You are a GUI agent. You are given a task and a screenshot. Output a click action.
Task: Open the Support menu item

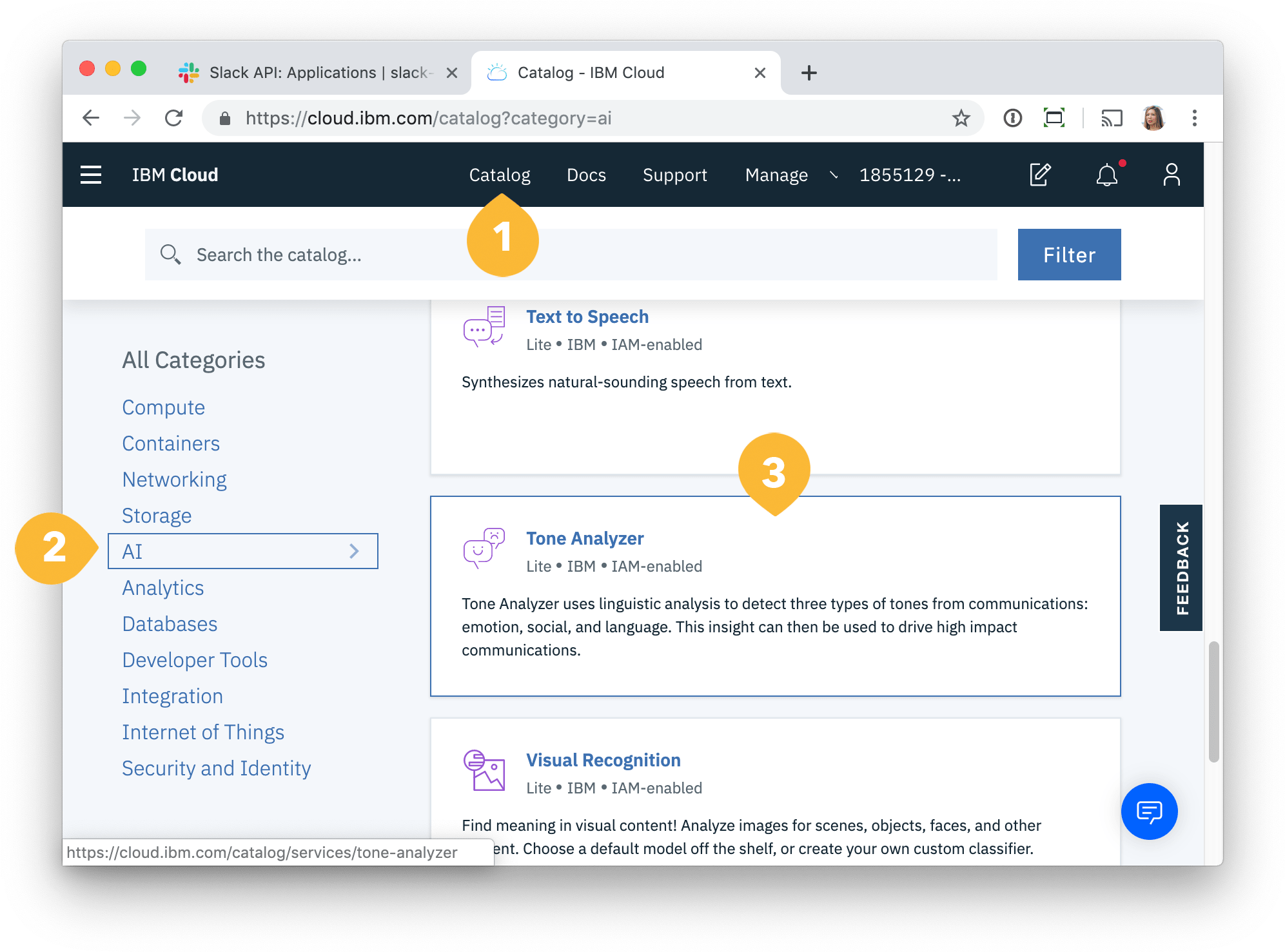click(x=674, y=175)
